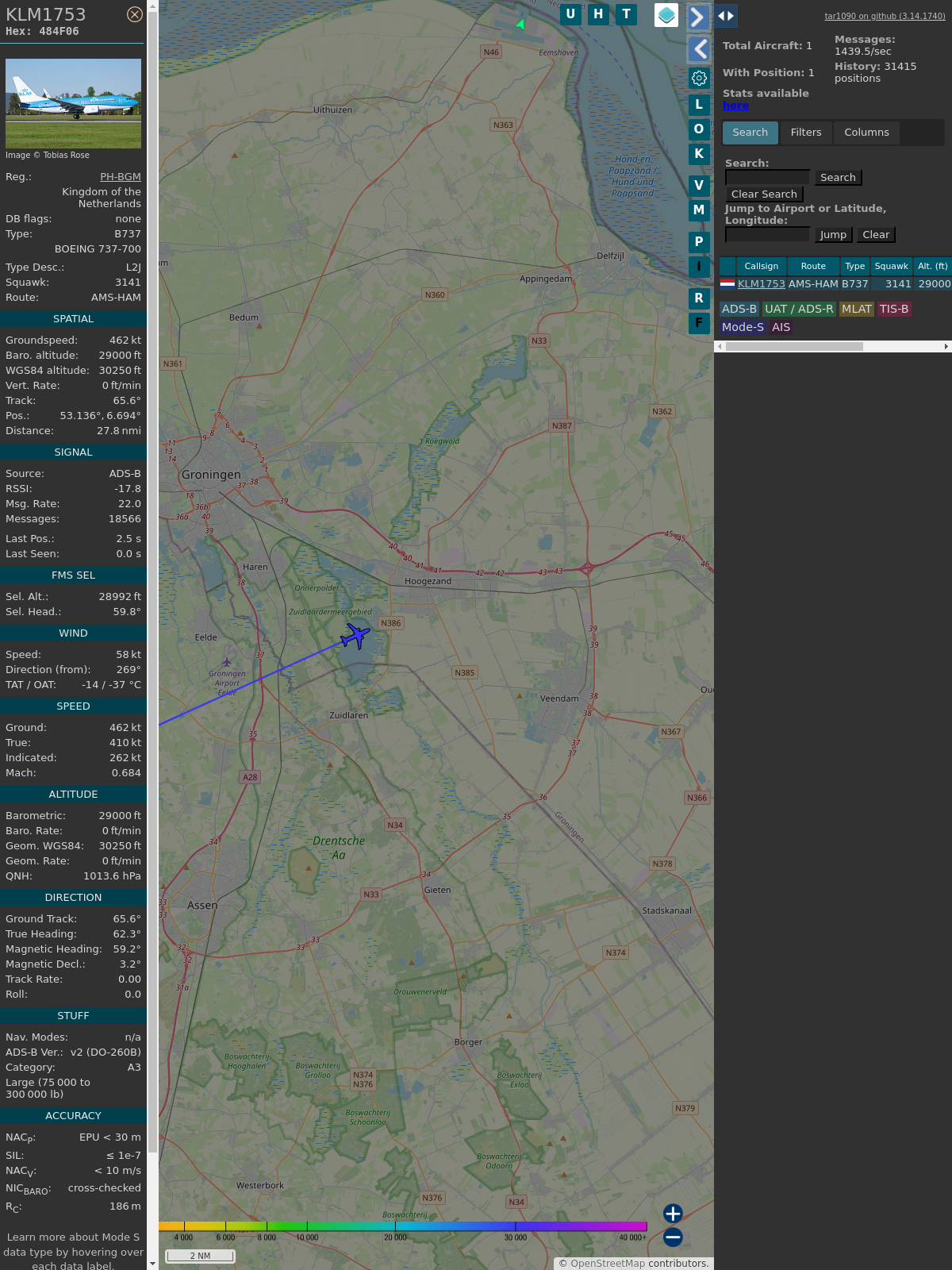Switch to the Columns tab
Screen dimensions: 952x1270
pyautogui.click(x=866, y=133)
